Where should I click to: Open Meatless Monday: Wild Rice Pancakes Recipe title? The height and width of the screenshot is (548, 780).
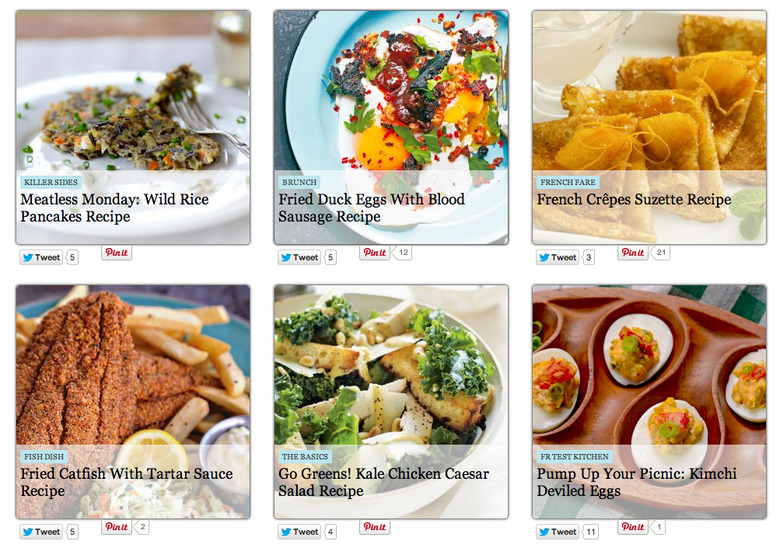pos(114,208)
